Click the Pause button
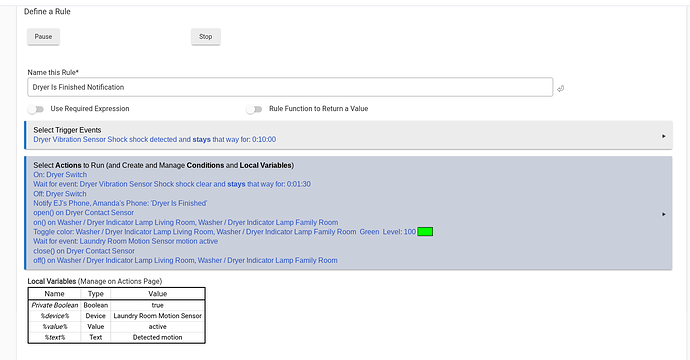 tap(43, 37)
